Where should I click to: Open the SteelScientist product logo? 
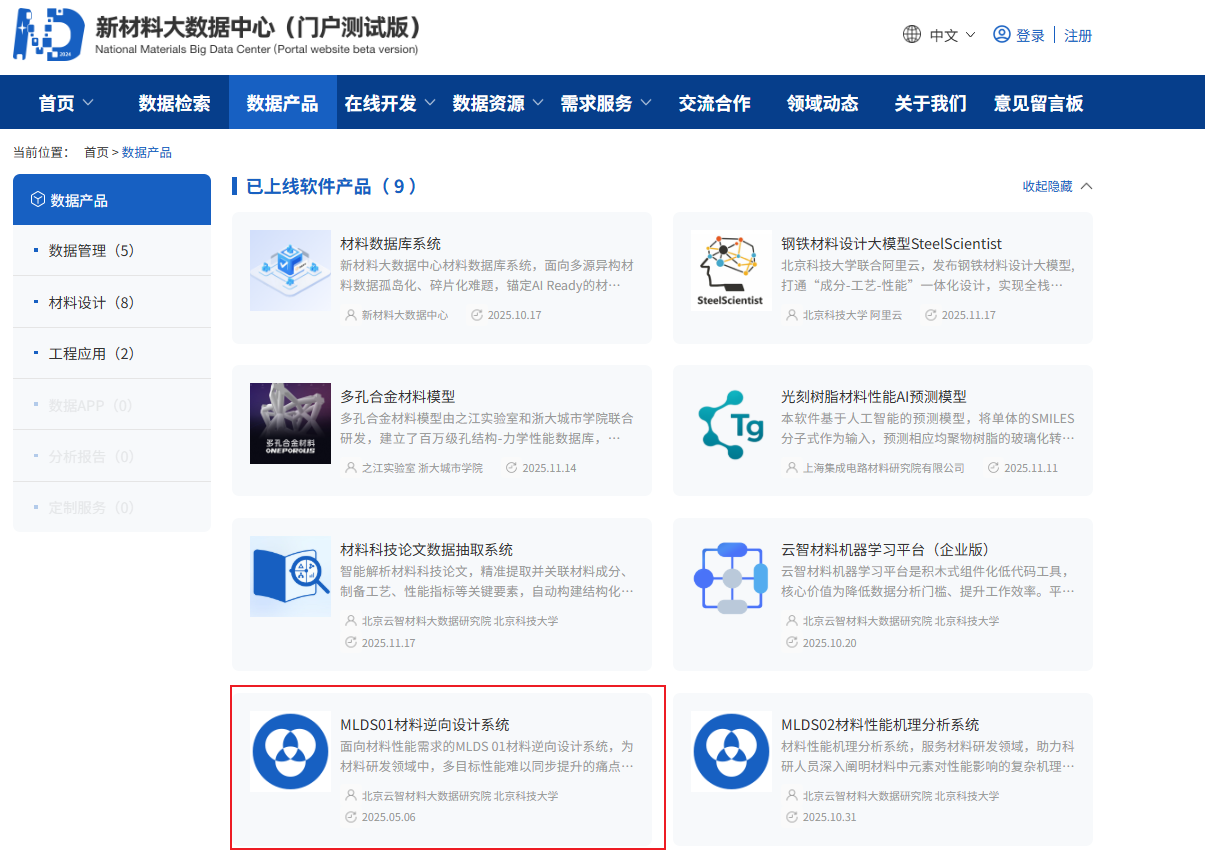pos(731,270)
